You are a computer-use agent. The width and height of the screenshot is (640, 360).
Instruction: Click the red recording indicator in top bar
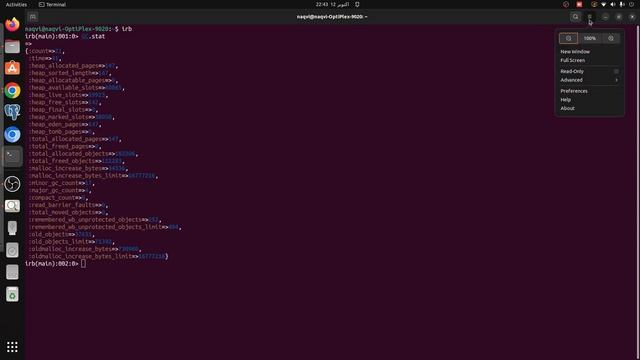(x=579, y=4)
